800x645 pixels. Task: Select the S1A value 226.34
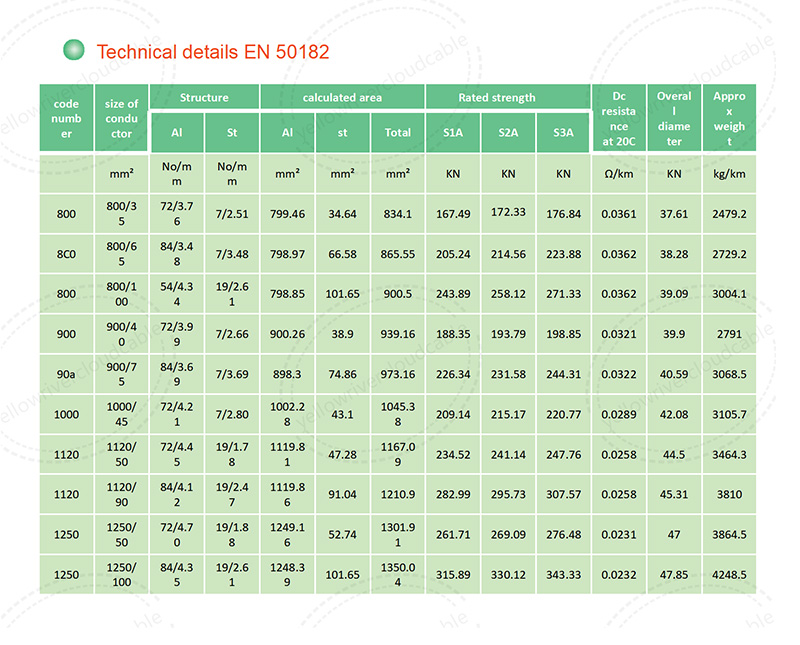(453, 374)
